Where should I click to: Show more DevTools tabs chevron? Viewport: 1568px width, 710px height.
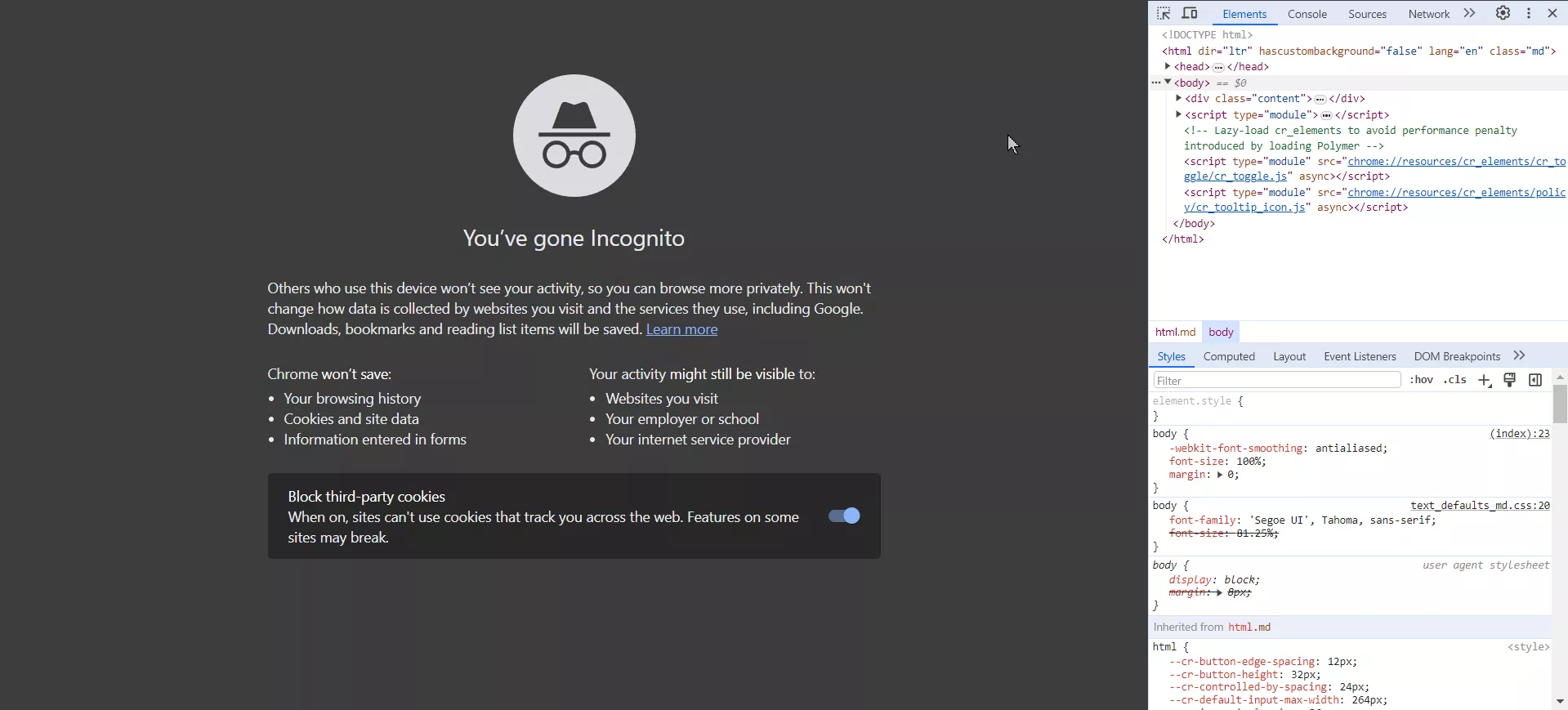click(1470, 13)
